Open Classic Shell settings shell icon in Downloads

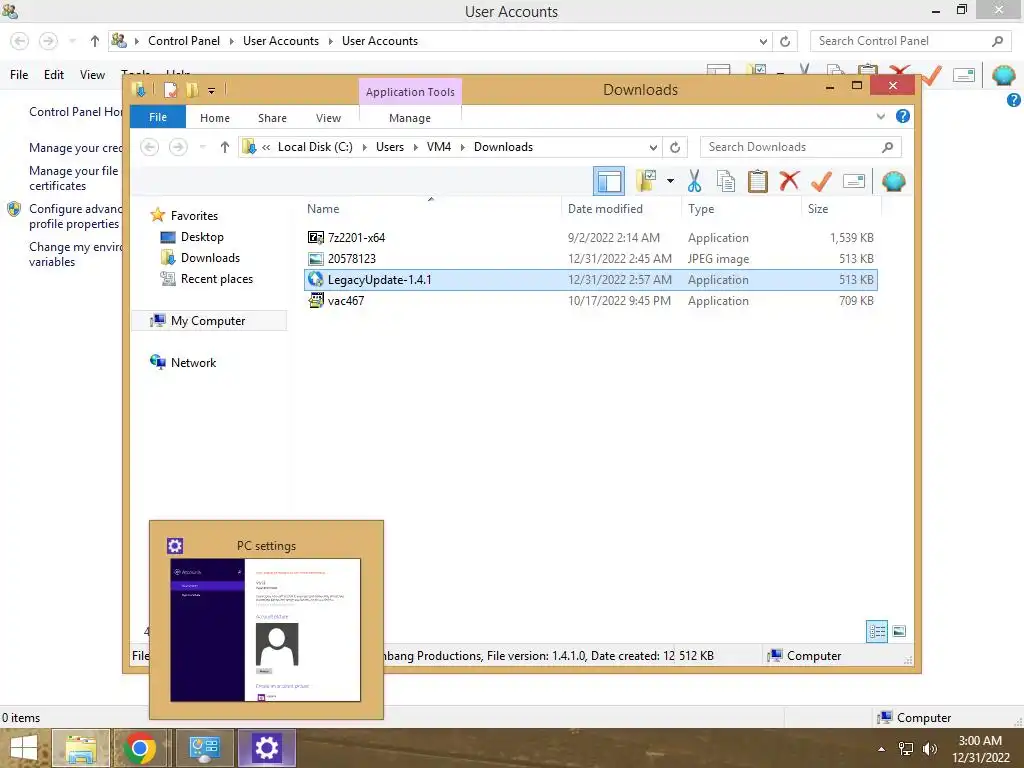(x=893, y=181)
